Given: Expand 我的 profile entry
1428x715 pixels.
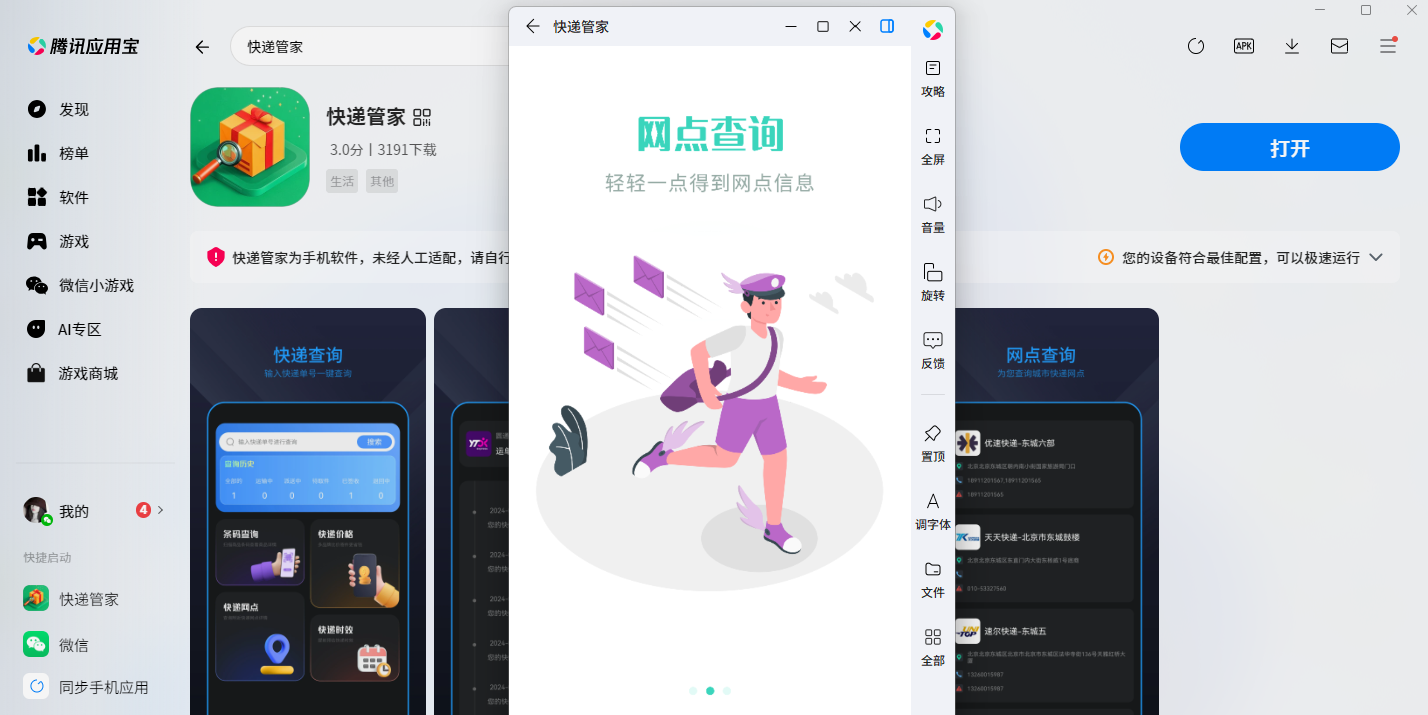Looking at the screenshot, I should tap(95, 511).
